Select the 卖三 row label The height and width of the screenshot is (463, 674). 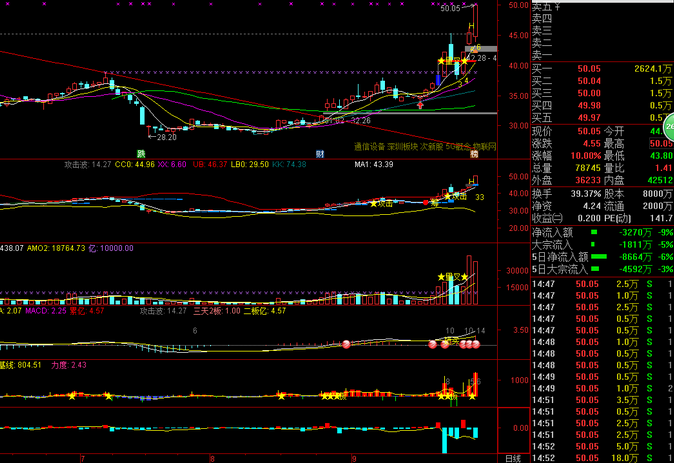tap(542, 31)
